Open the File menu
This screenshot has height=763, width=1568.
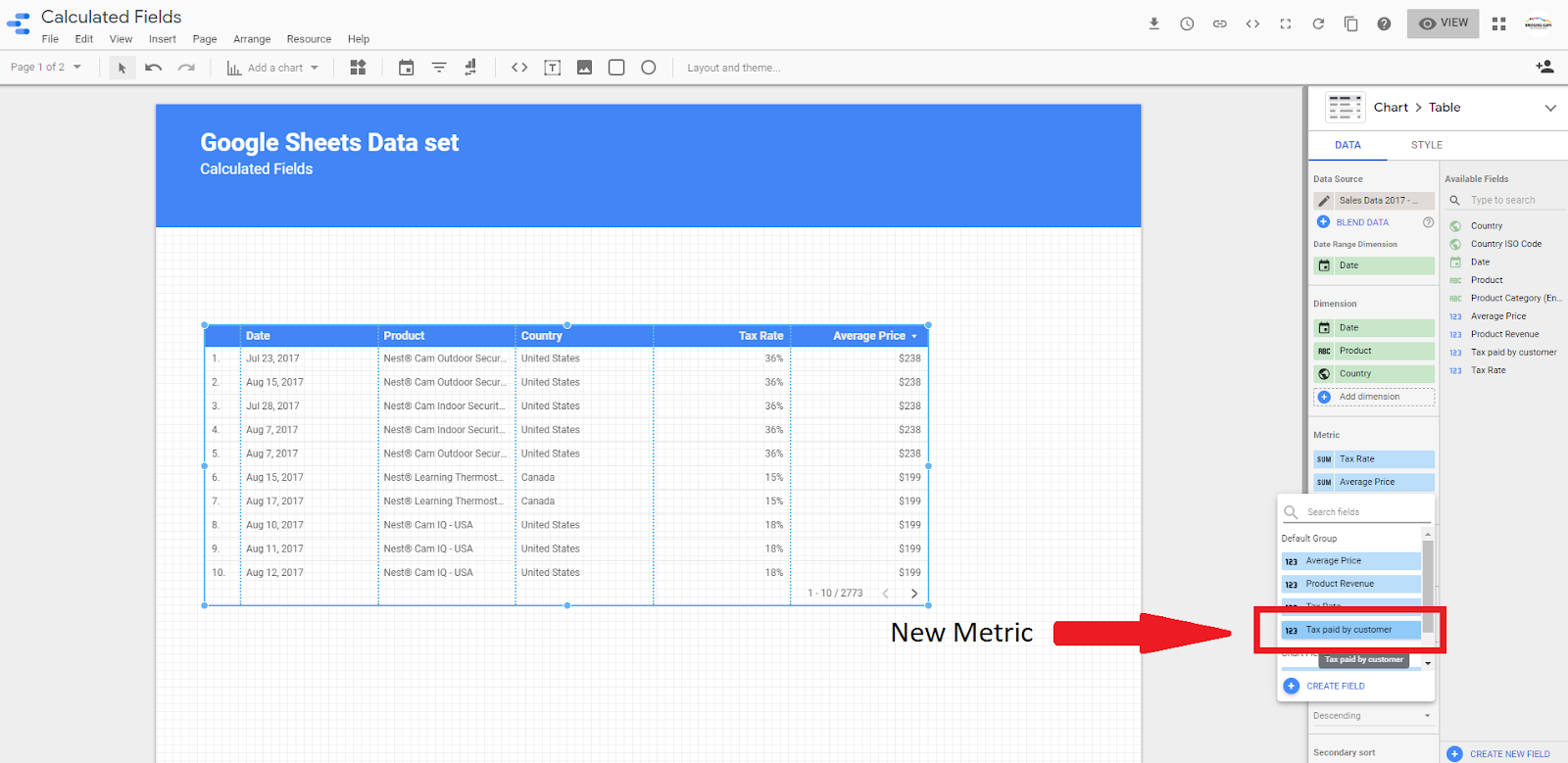click(50, 39)
